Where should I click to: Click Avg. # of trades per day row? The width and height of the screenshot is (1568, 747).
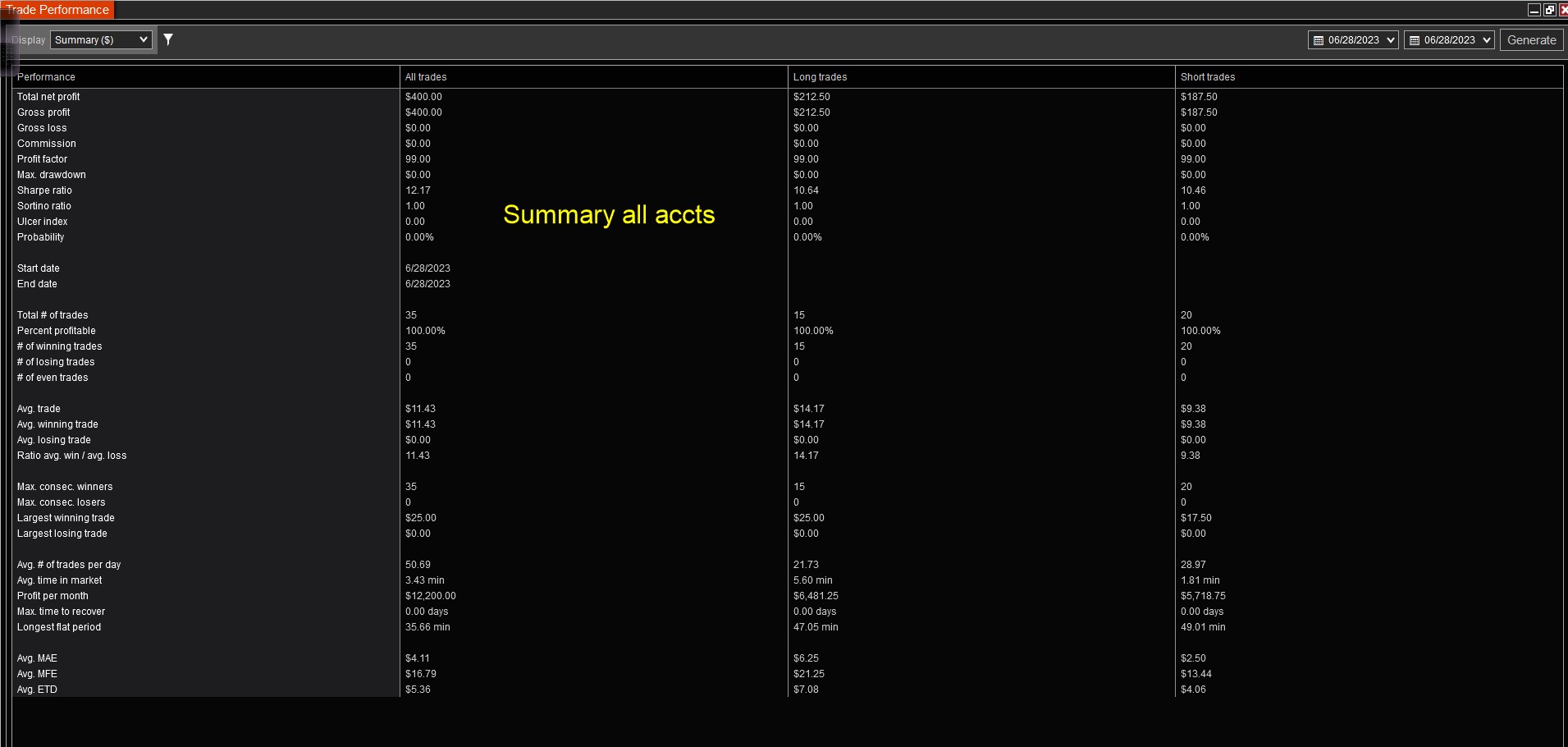69,565
